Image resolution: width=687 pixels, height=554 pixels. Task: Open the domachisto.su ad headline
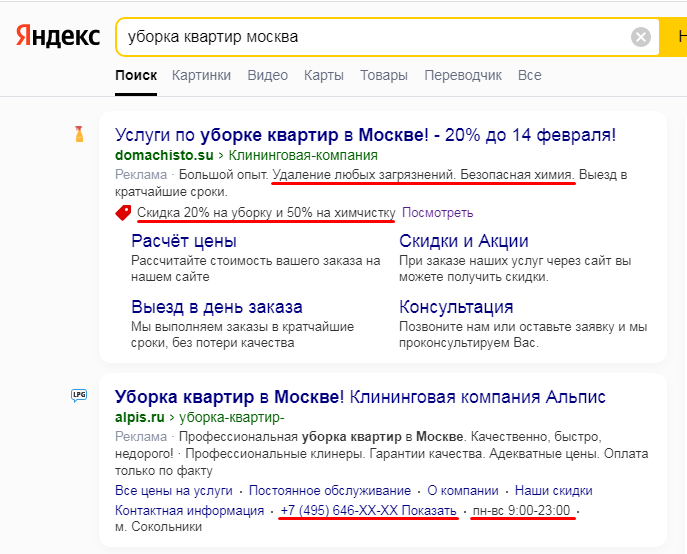click(x=365, y=134)
